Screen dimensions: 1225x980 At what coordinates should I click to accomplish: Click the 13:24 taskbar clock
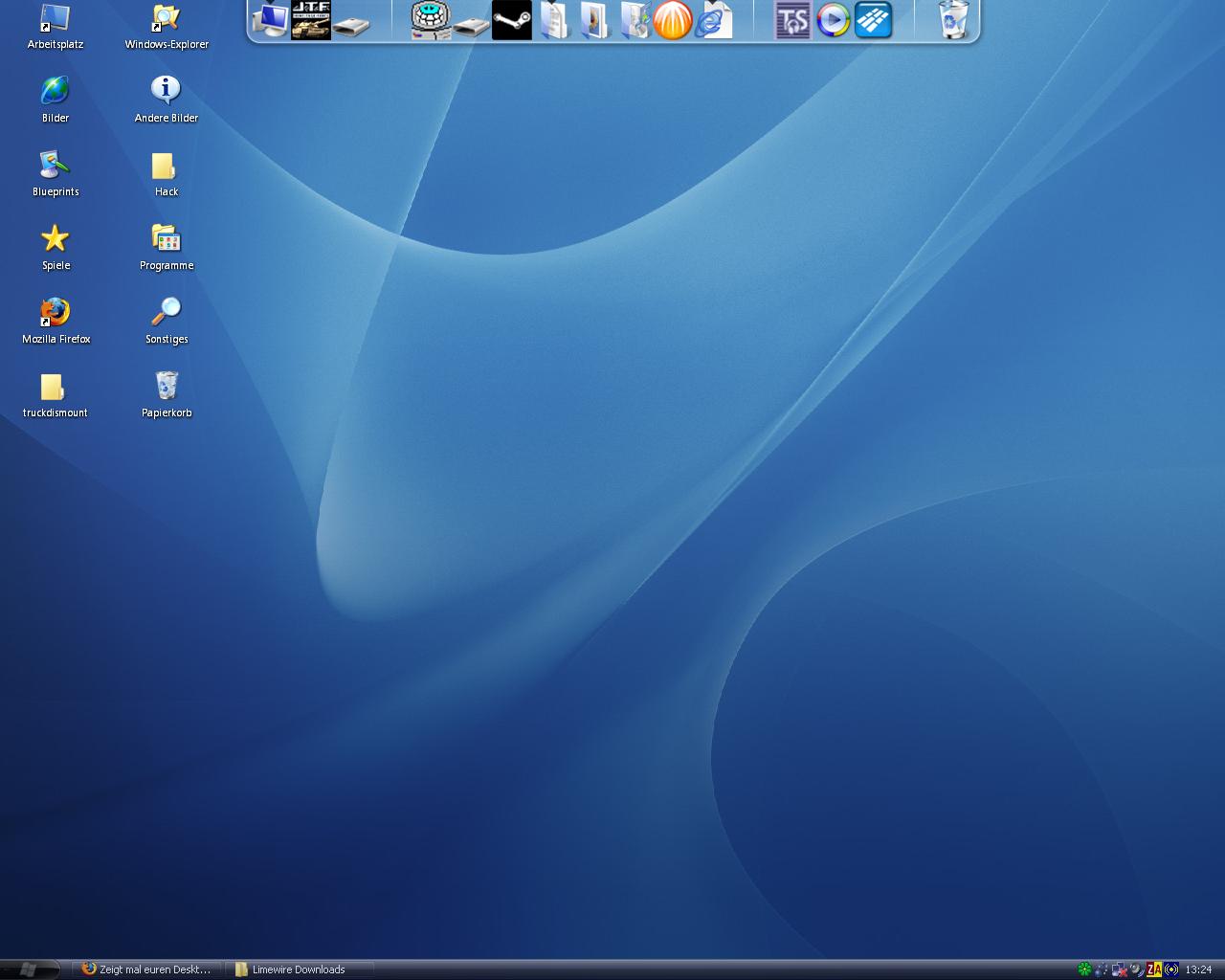(x=1198, y=969)
